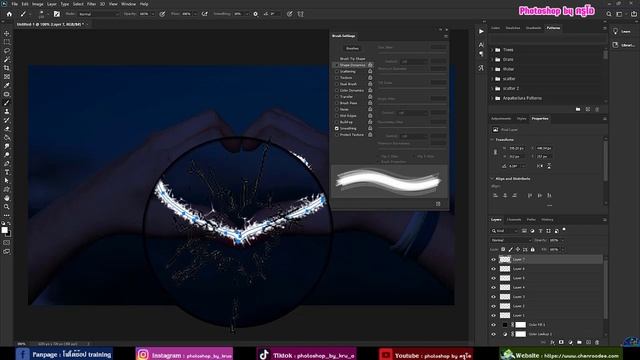Create new brush in Brush Settings panel
This screenshot has width=640, height=360.
coord(438,204)
